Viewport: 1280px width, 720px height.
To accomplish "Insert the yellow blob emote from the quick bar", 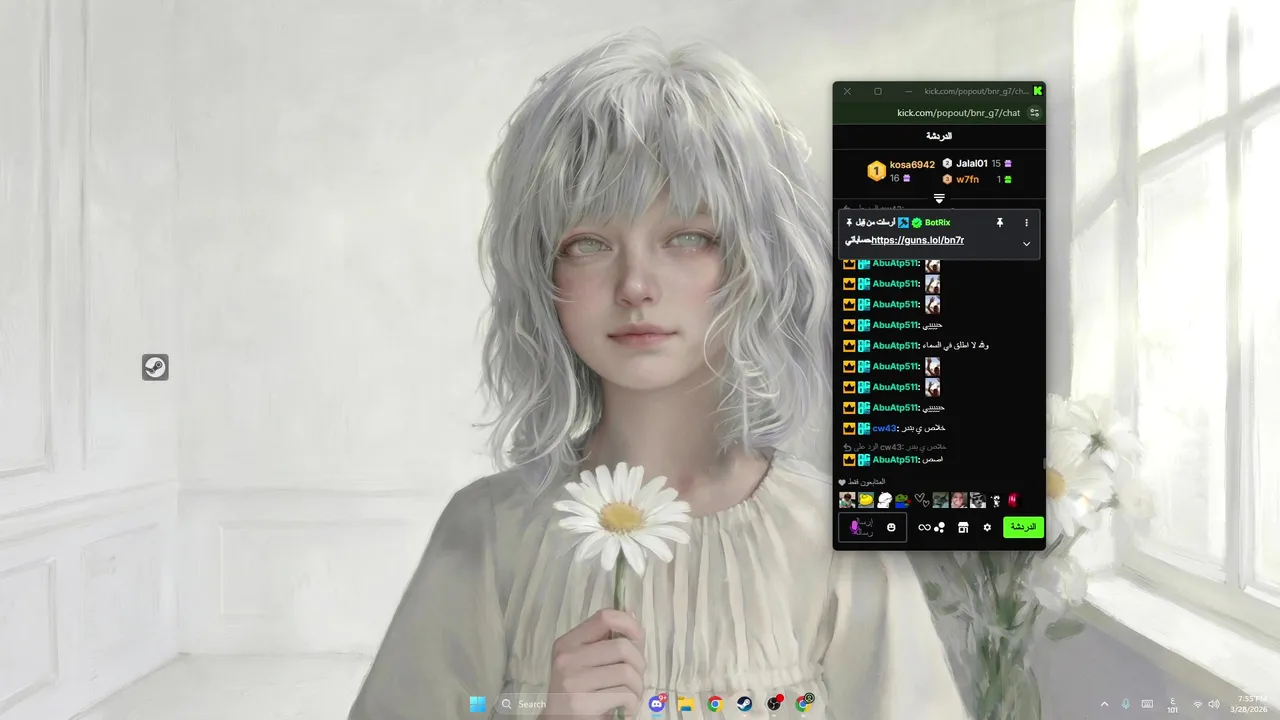I will coord(865,500).
